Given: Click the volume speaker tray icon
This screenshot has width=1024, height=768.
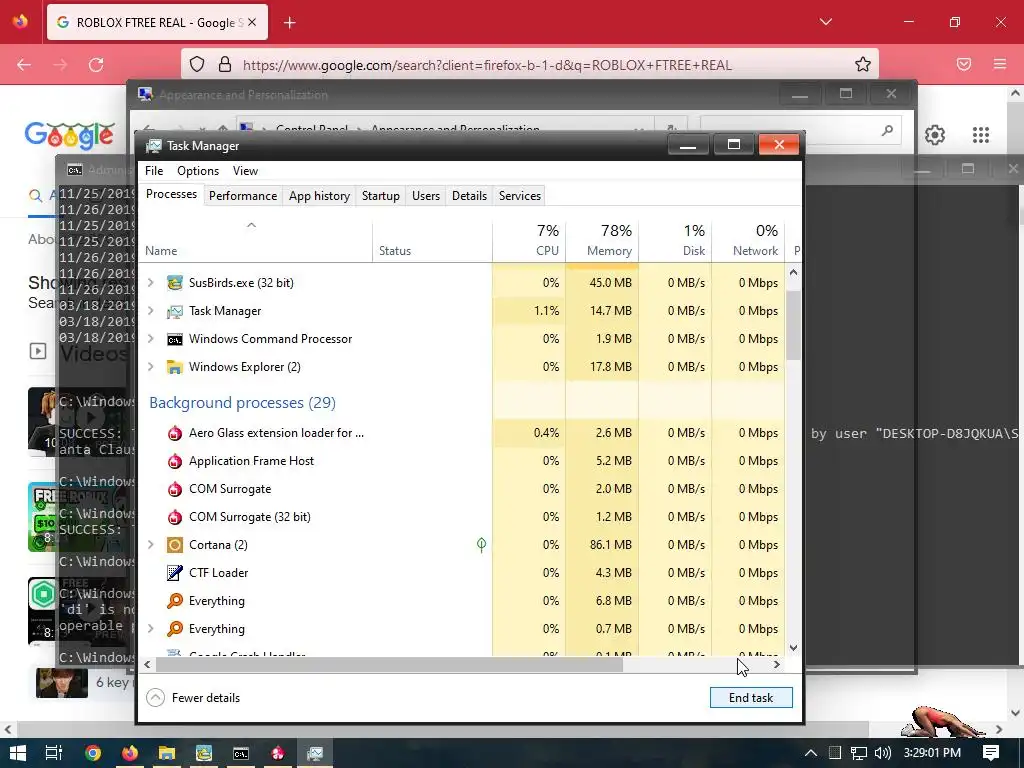Looking at the screenshot, I should (882, 753).
